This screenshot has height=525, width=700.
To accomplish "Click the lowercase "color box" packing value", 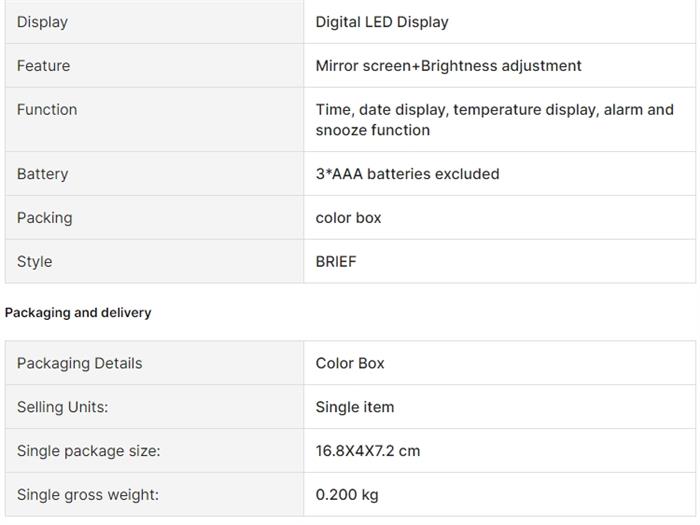I will 348,218.
